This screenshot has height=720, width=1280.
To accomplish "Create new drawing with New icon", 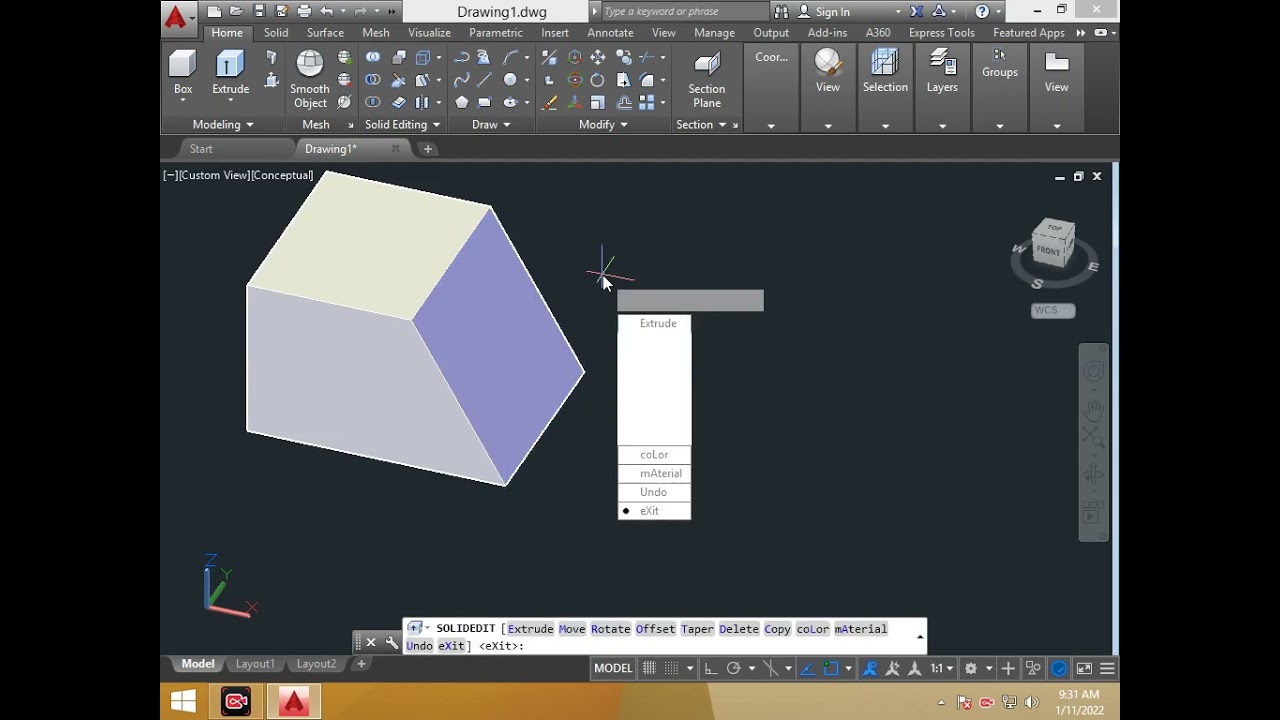I will 214,11.
